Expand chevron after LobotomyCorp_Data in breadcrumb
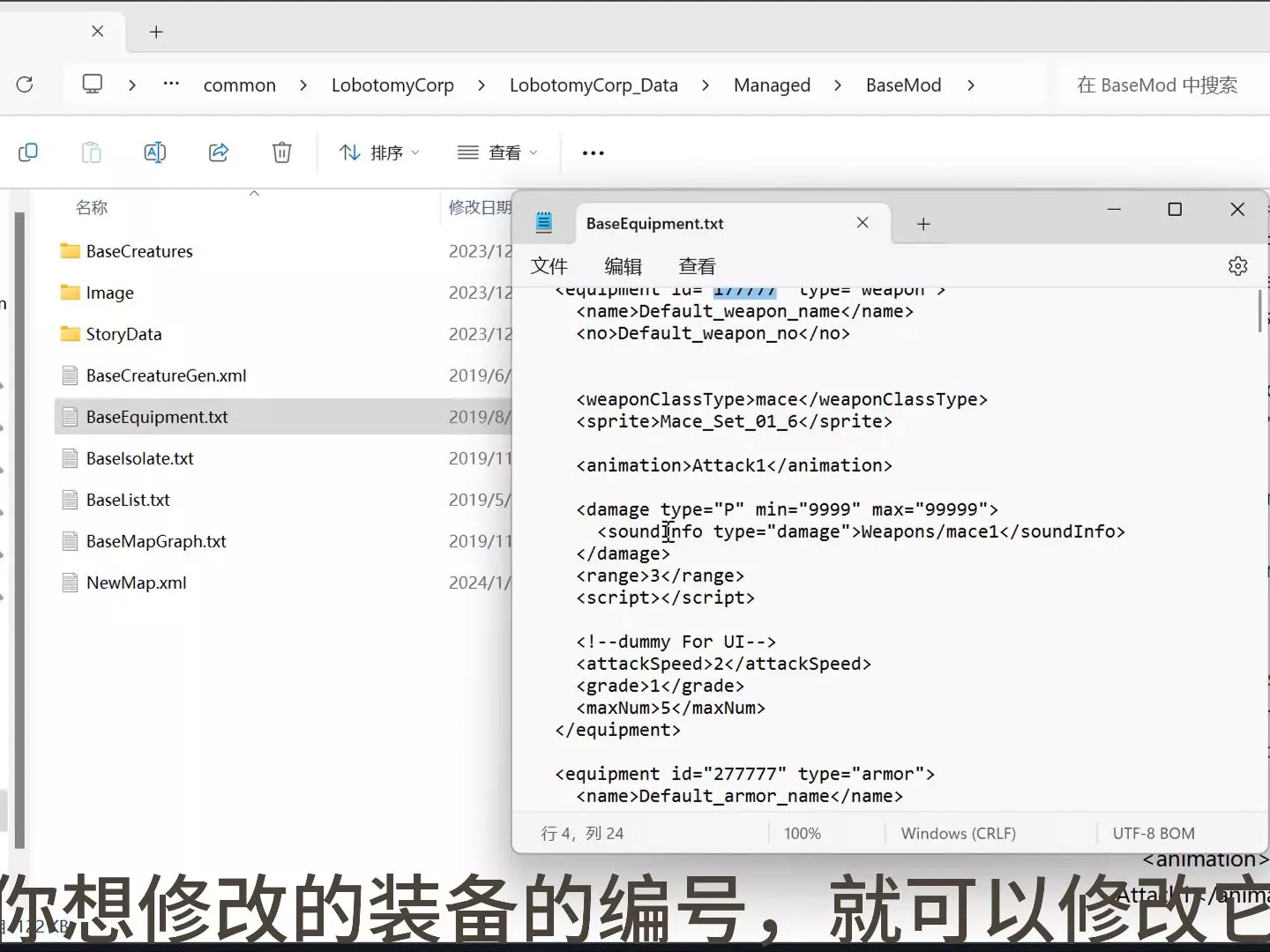Image resolution: width=1270 pixels, height=952 pixels. pos(706,86)
